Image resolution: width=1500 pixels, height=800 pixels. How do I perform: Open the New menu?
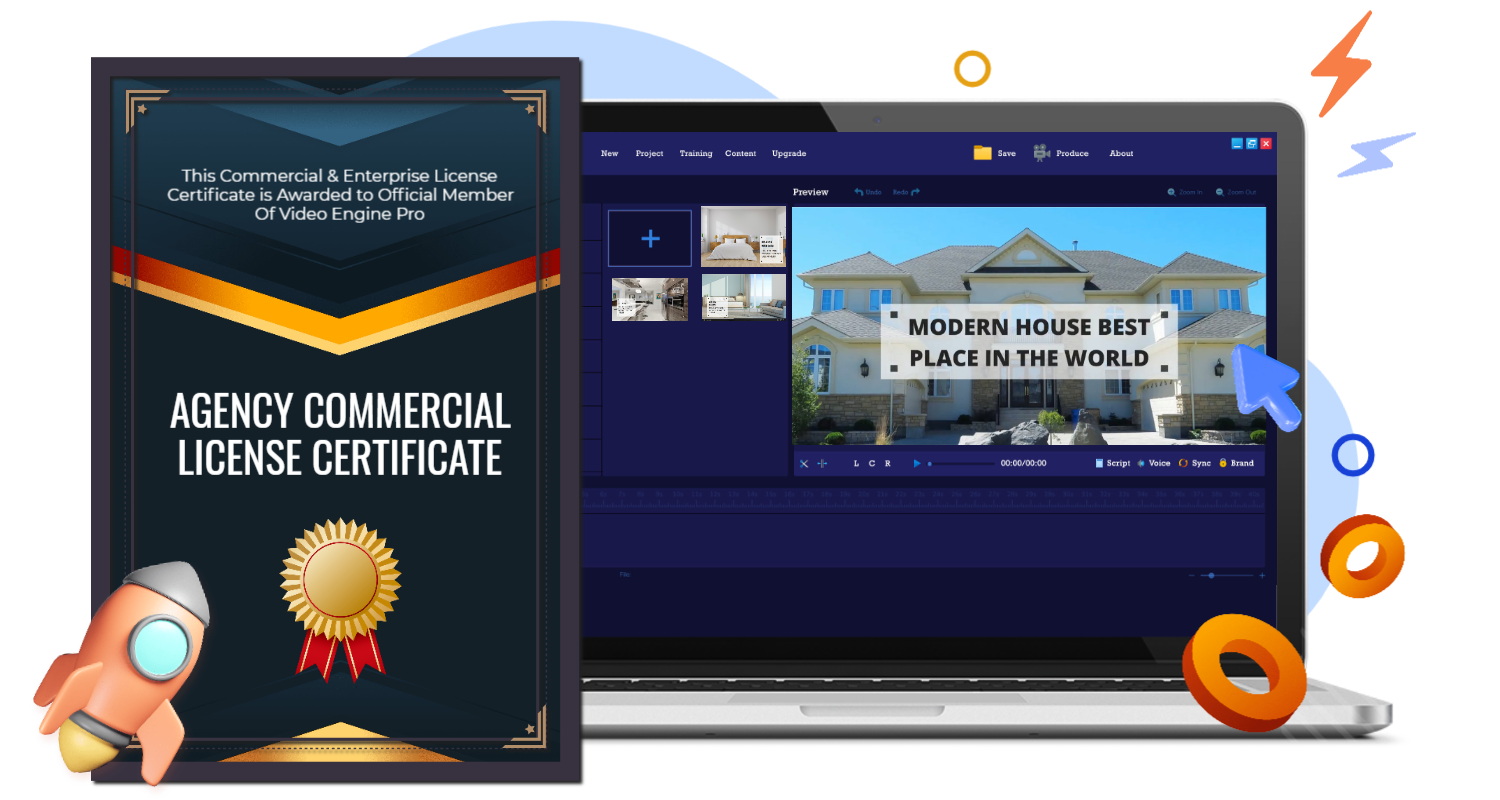click(x=609, y=154)
